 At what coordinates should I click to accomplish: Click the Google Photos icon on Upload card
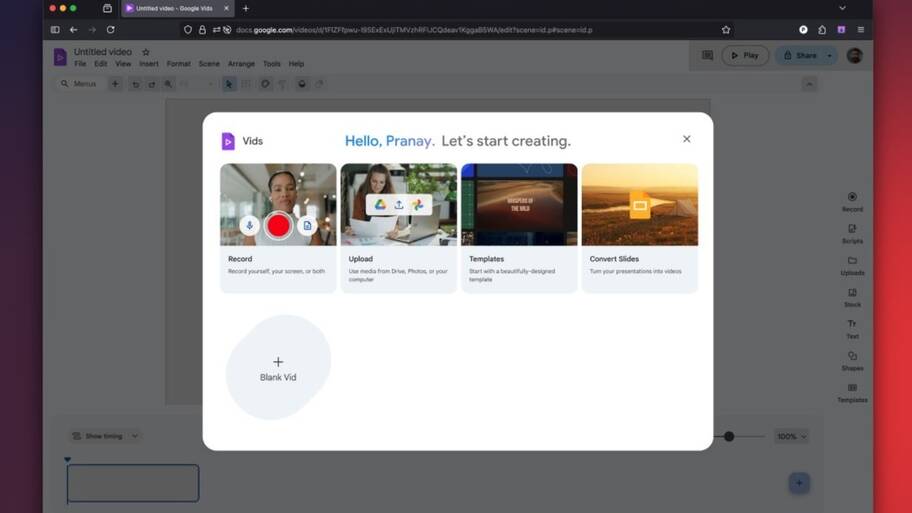(418, 204)
